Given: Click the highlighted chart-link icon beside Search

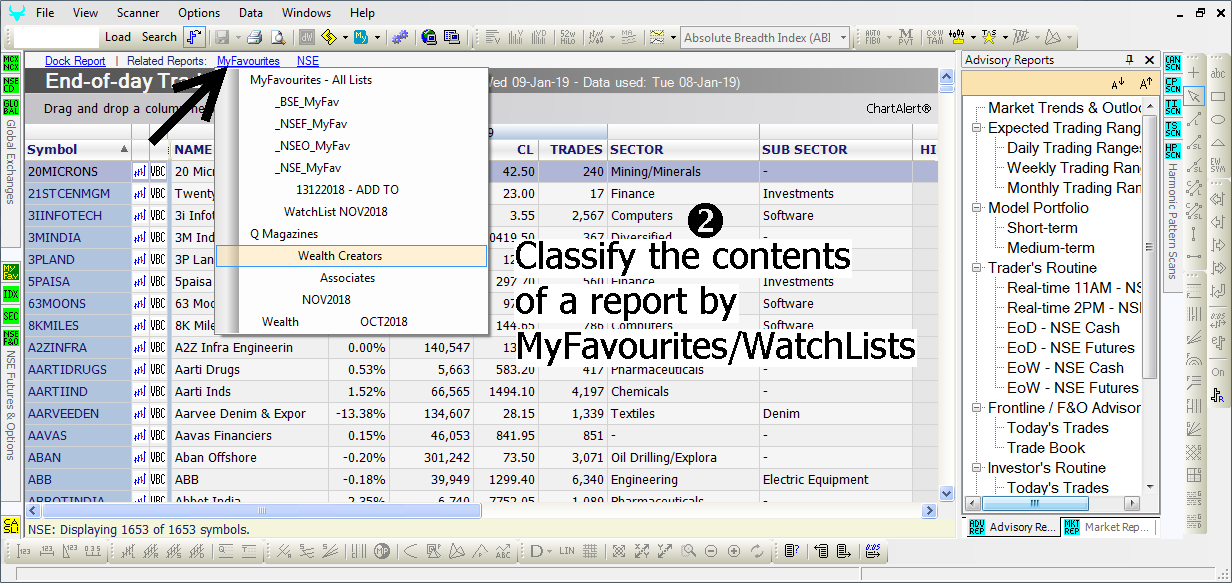Looking at the screenshot, I should (194, 37).
